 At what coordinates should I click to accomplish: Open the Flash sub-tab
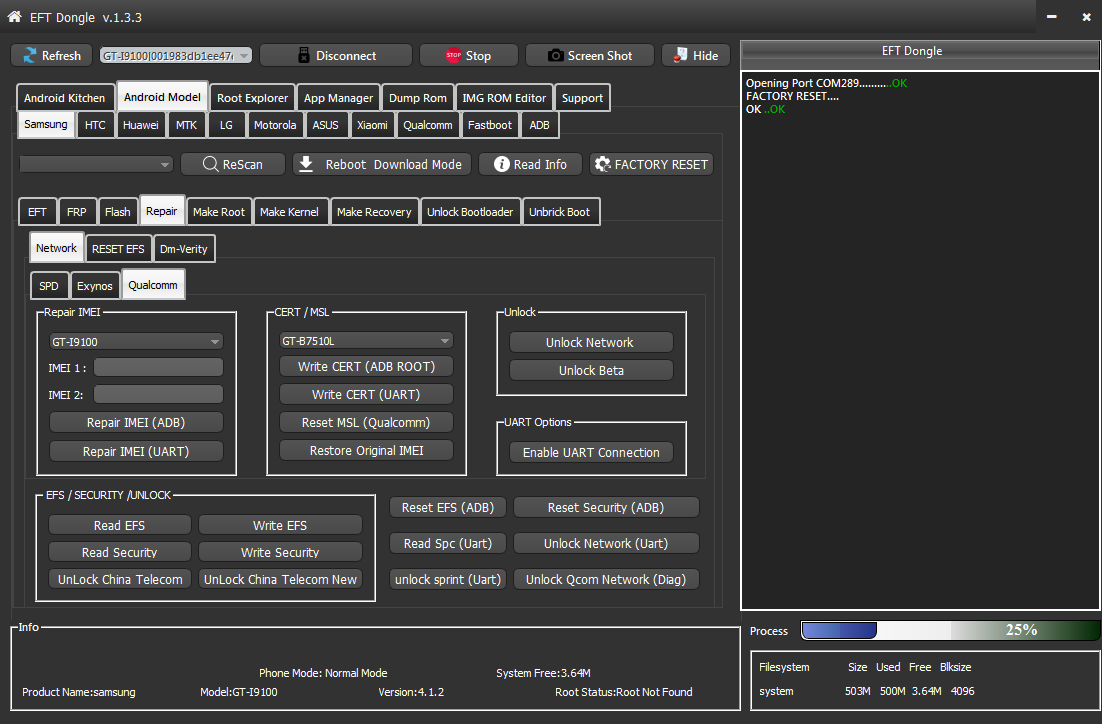117,212
